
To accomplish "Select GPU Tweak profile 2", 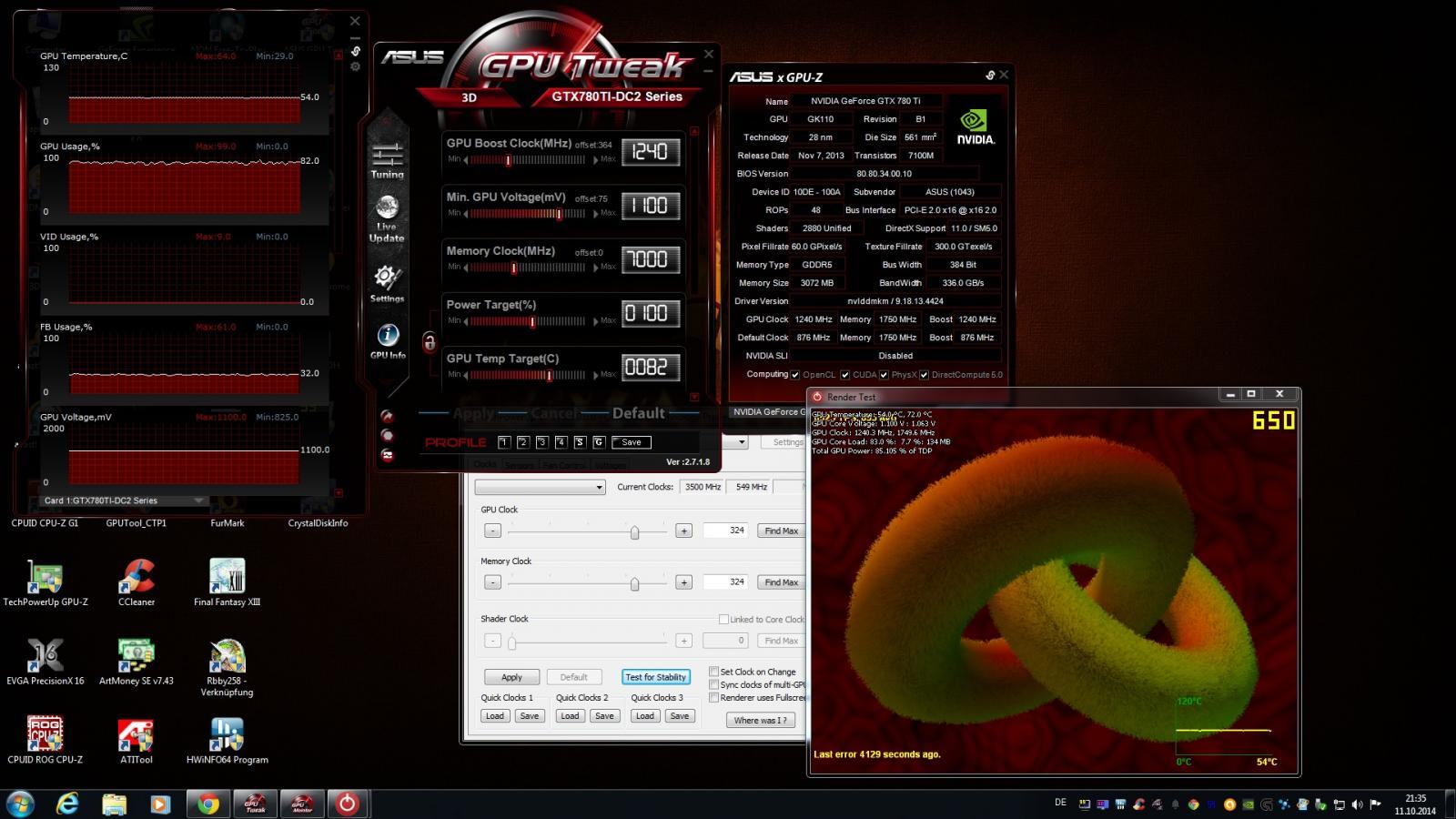I will point(523,442).
